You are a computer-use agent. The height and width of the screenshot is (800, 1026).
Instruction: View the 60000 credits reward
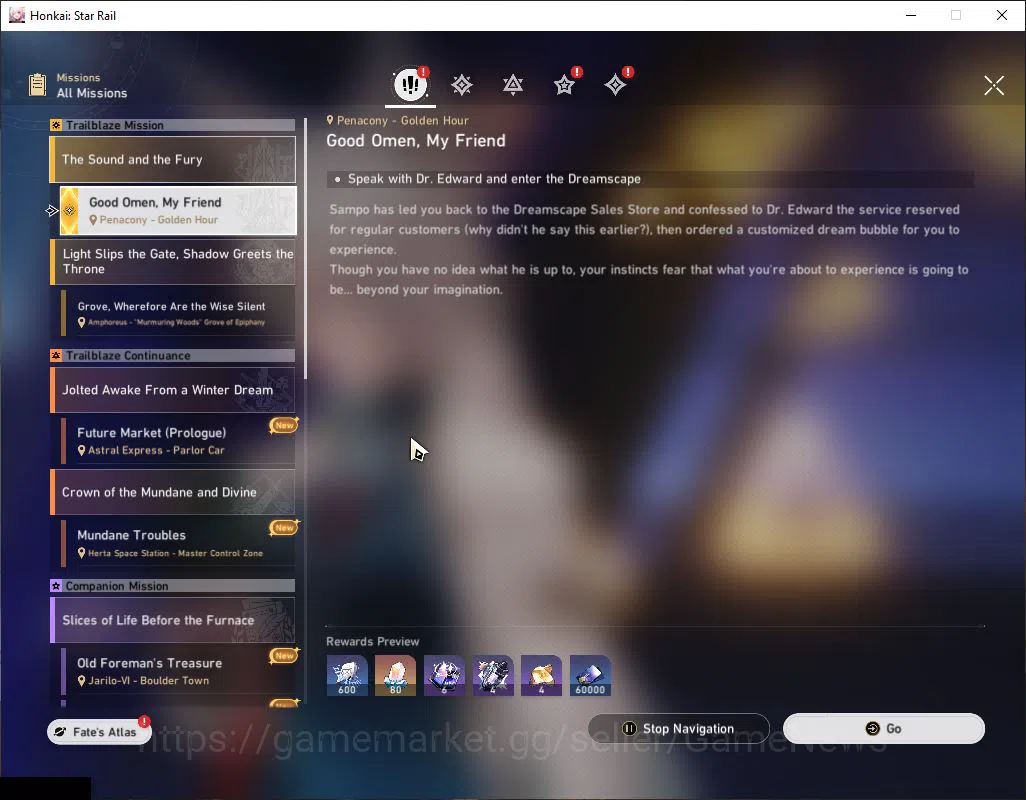[x=590, y=676]
